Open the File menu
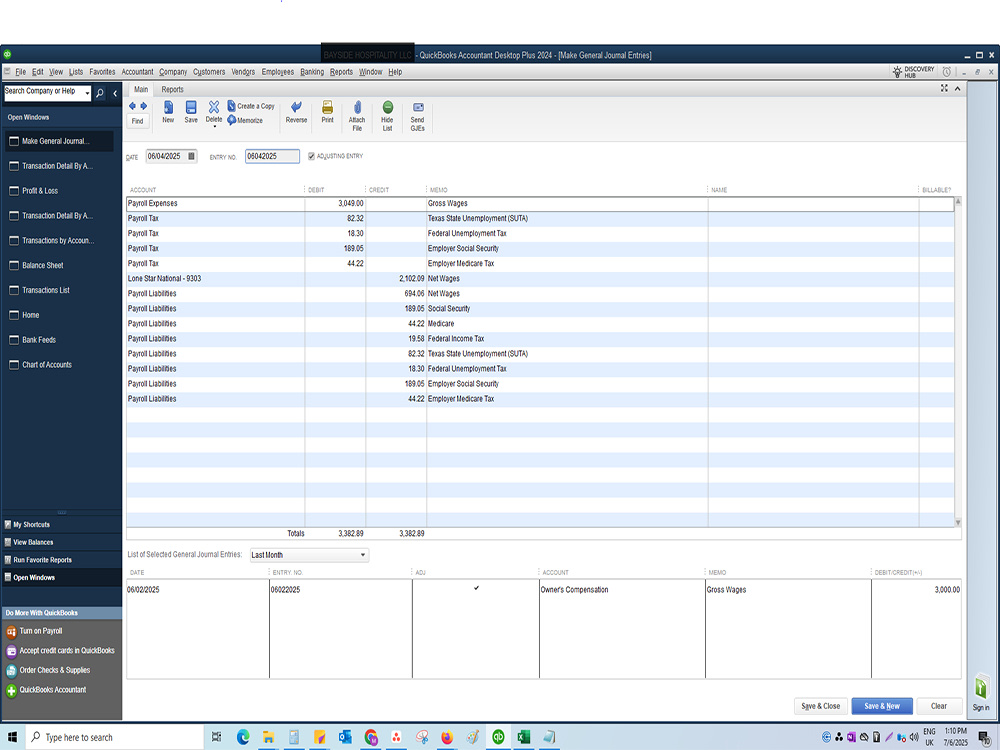This screenshot has width=1000, height=750. (20, 72)
